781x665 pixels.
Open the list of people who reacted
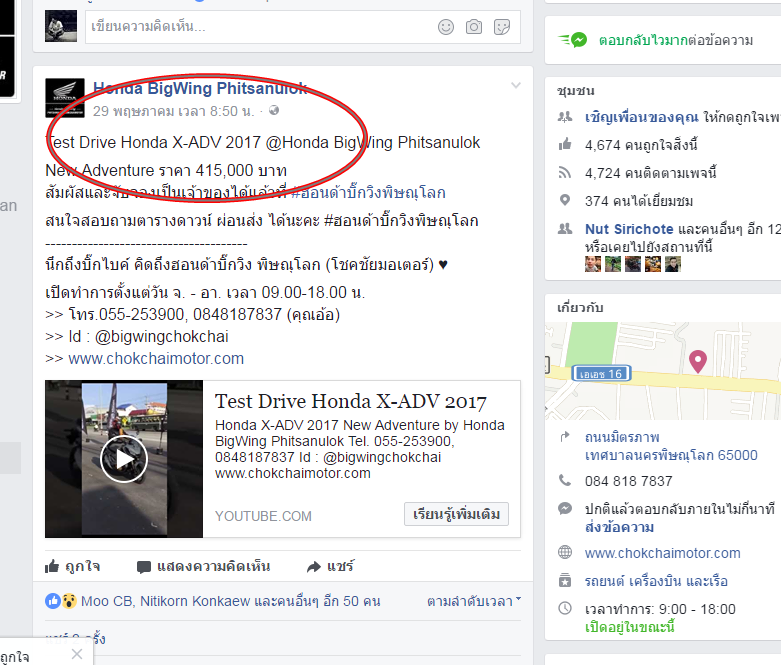pos(231,601)
